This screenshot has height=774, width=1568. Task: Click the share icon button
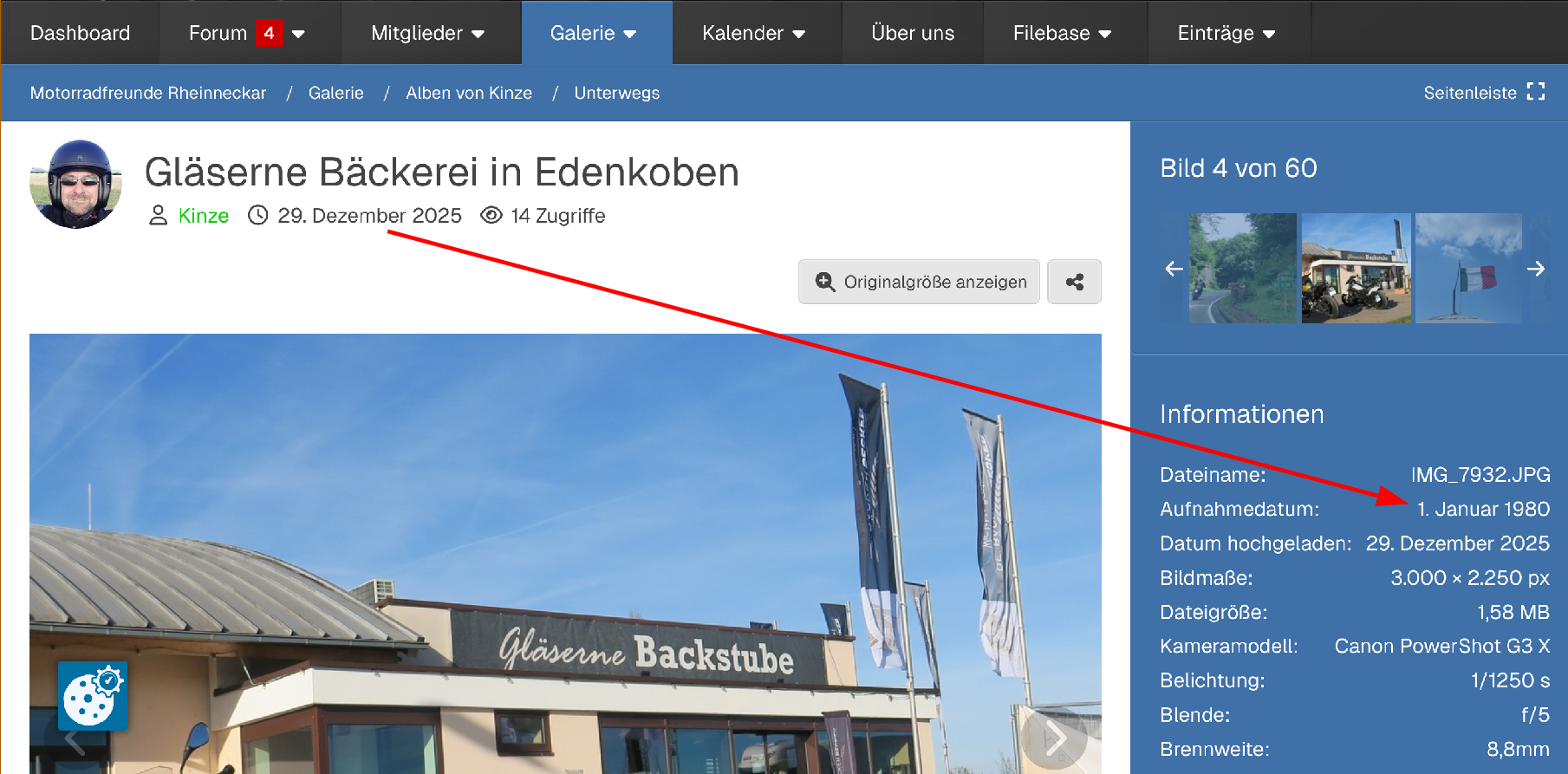[x=1074, y=282]
